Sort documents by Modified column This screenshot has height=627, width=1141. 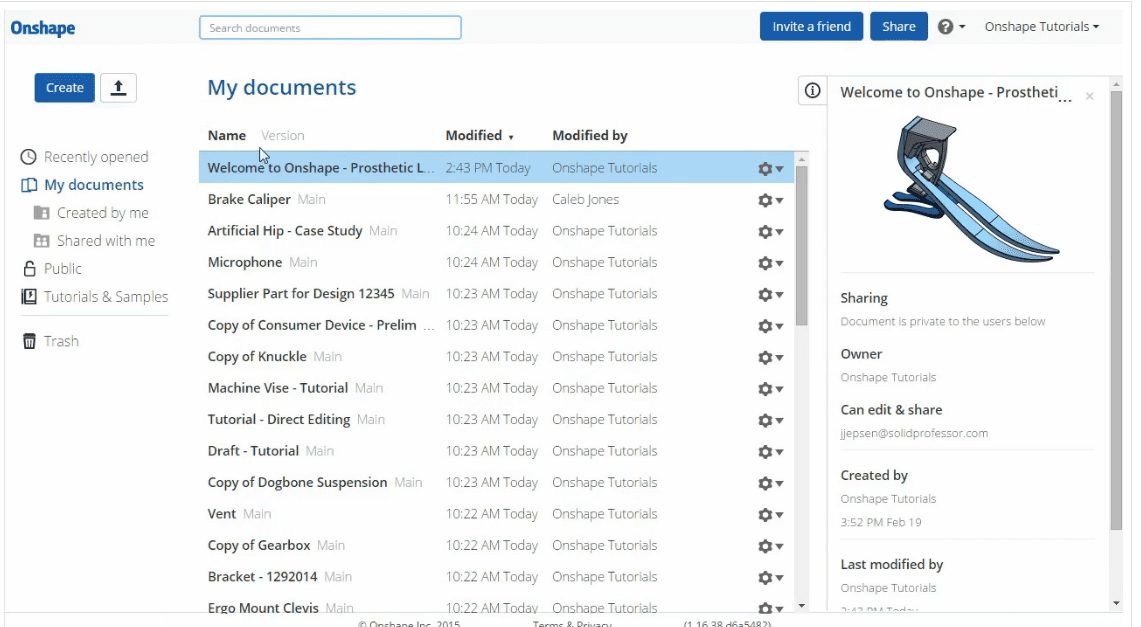click(479, 135)
